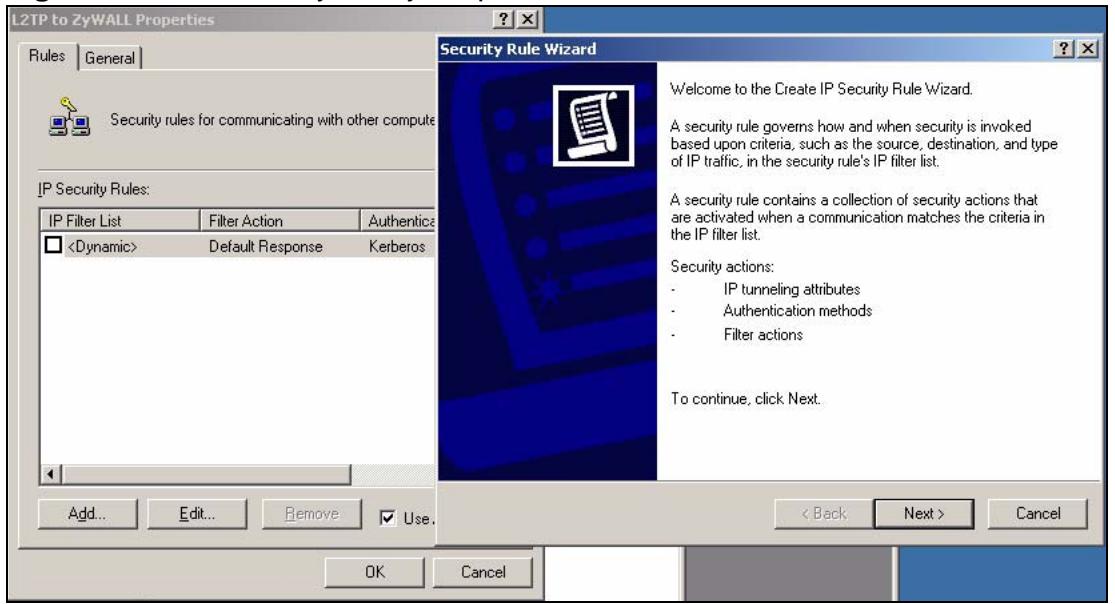Click the Kerberos authentication cell

click(397, 246)
